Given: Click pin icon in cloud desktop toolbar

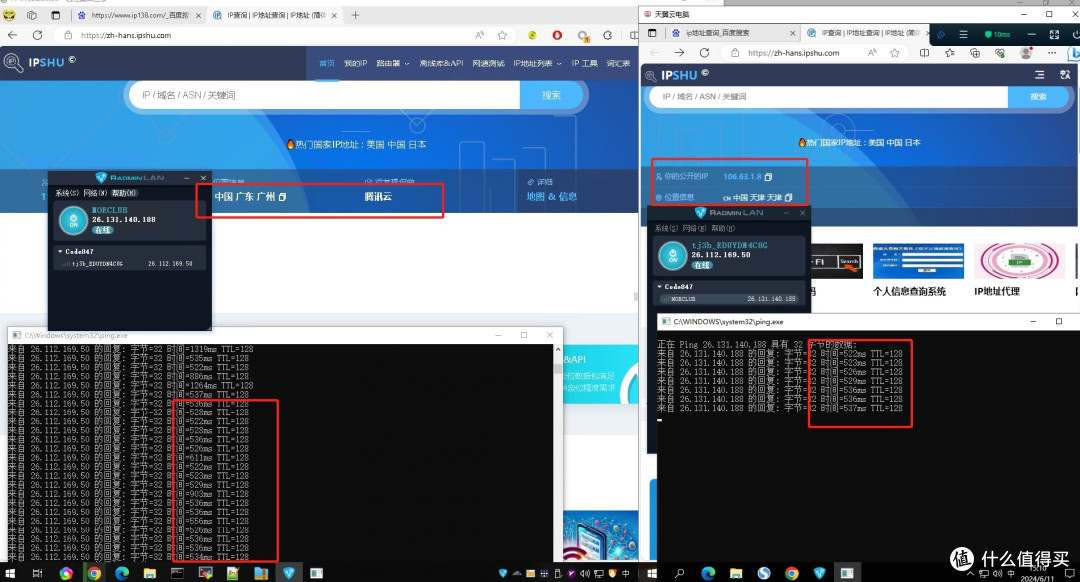Looking at the screenshot, I should 941,34.
